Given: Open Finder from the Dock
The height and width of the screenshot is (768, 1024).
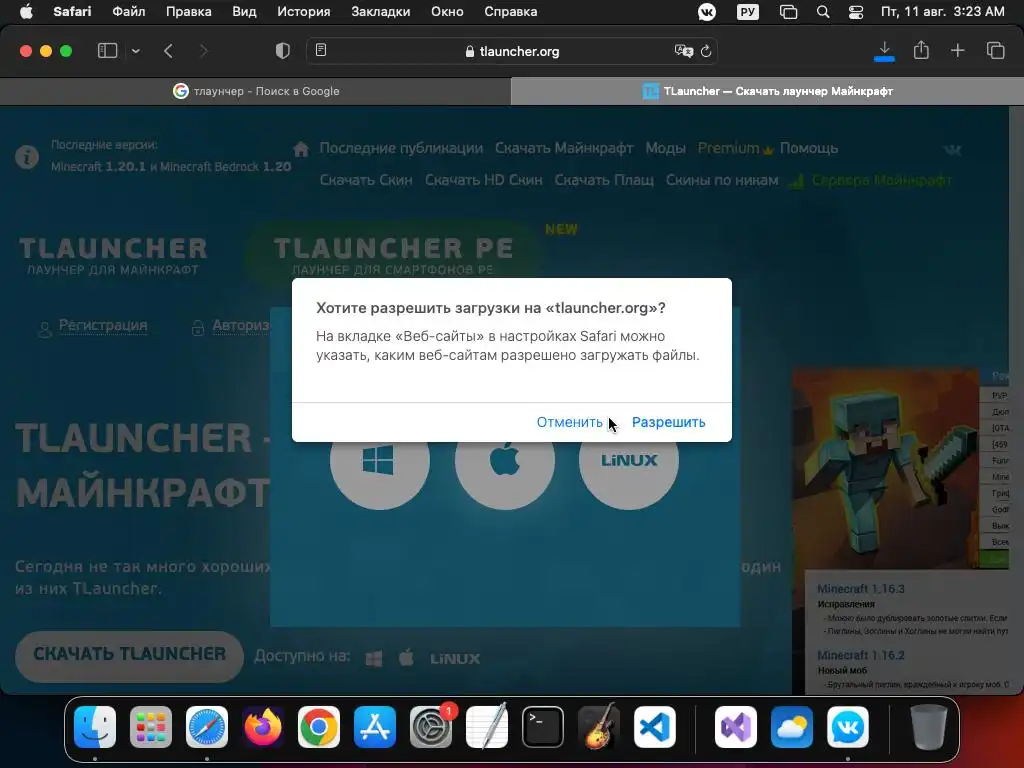Looking at the screenshot, I should tap(95, 727).
